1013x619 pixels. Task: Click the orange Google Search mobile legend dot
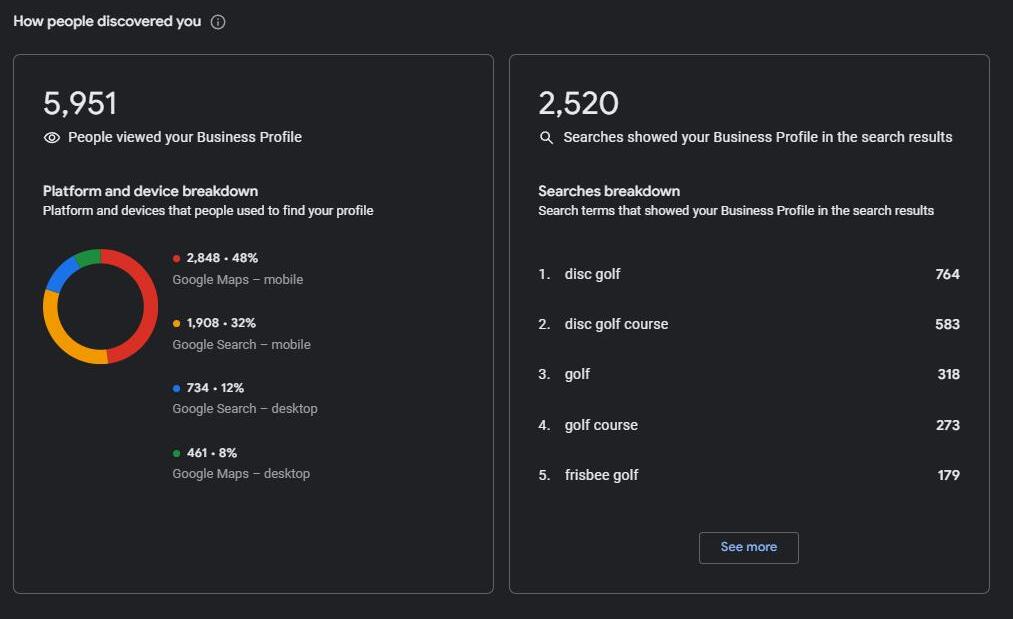(x=177, y=323)
